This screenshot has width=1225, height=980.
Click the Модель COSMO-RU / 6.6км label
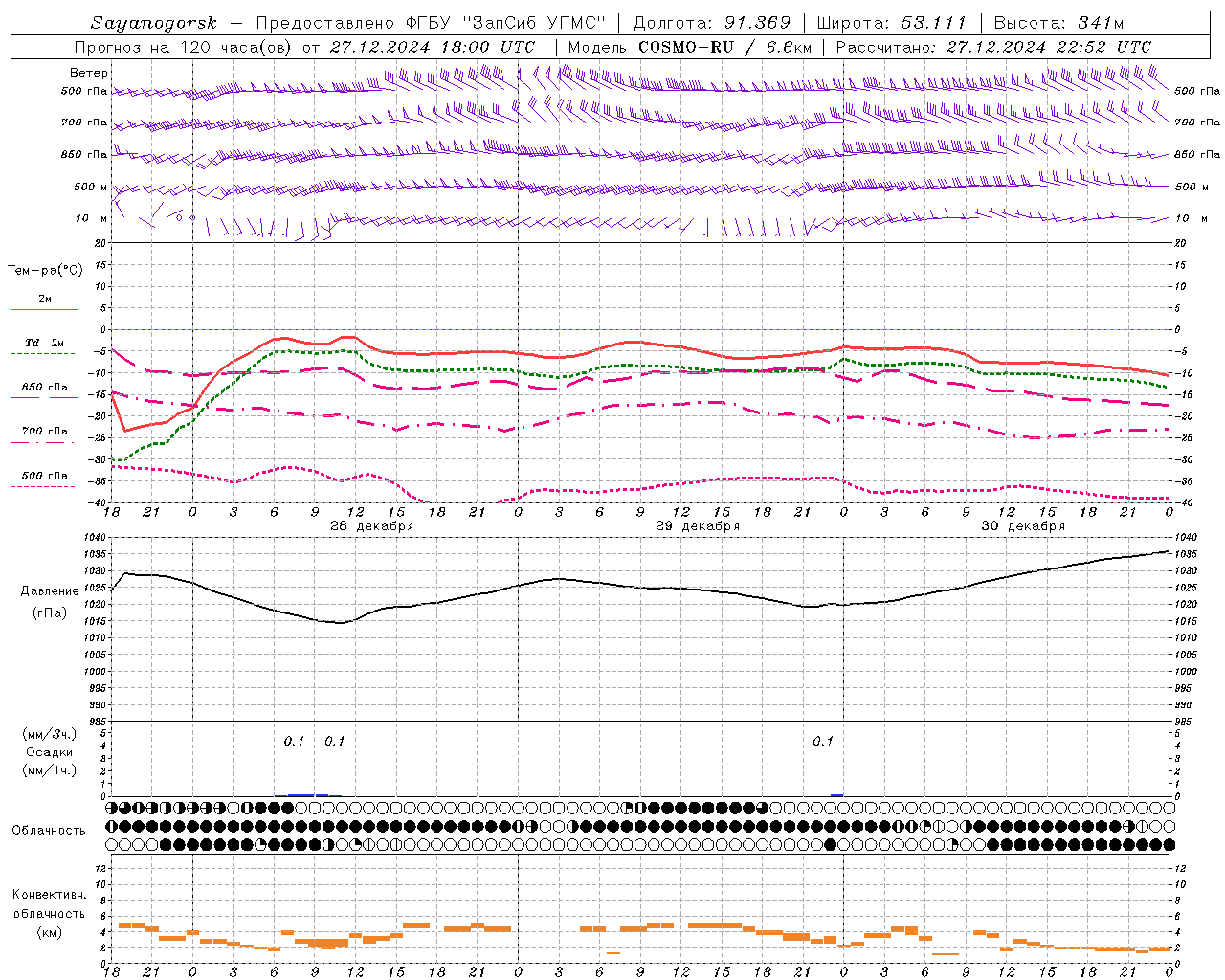click(690, 47)
